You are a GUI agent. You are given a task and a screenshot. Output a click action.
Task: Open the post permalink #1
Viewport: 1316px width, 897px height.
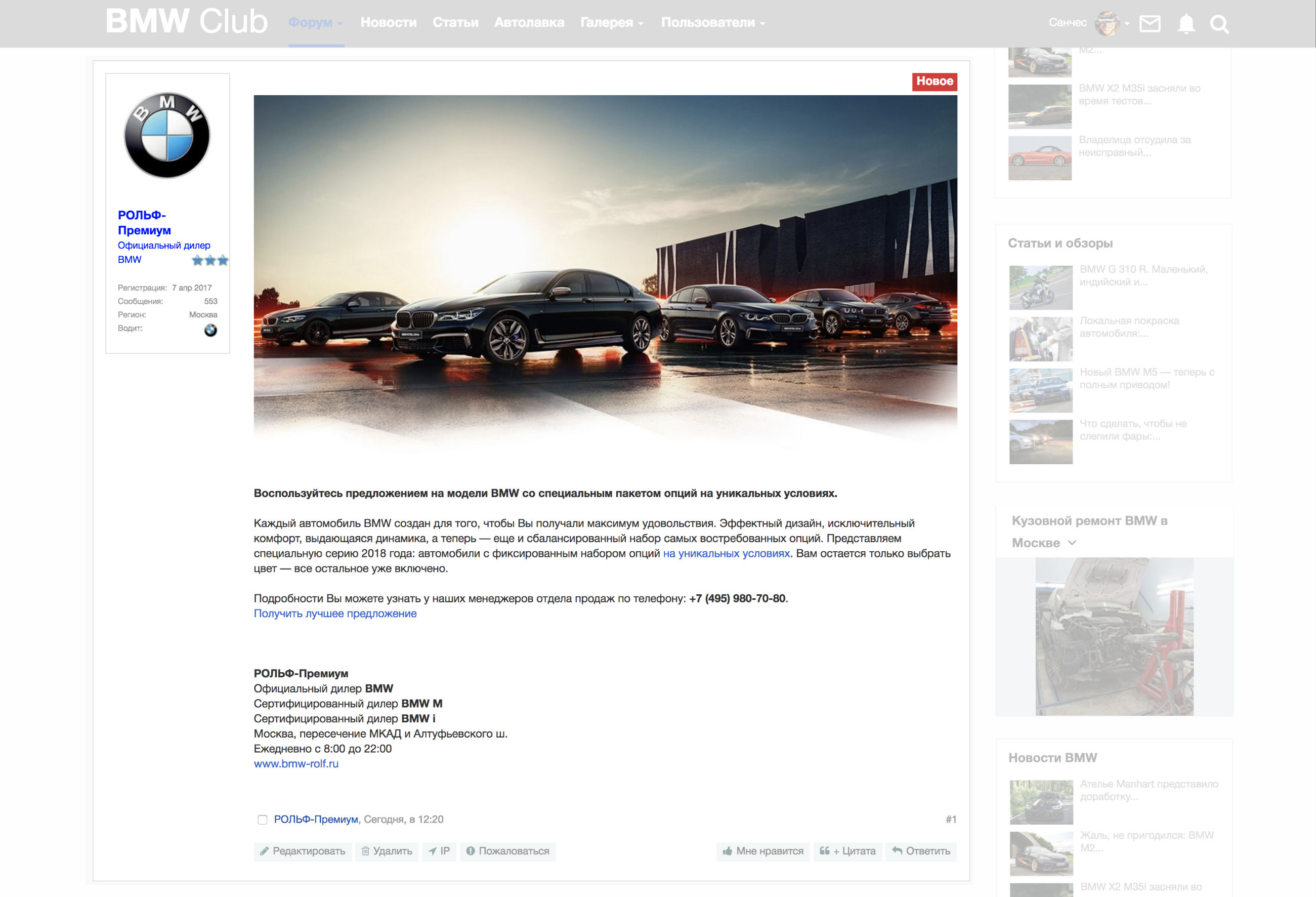point(951,820)
